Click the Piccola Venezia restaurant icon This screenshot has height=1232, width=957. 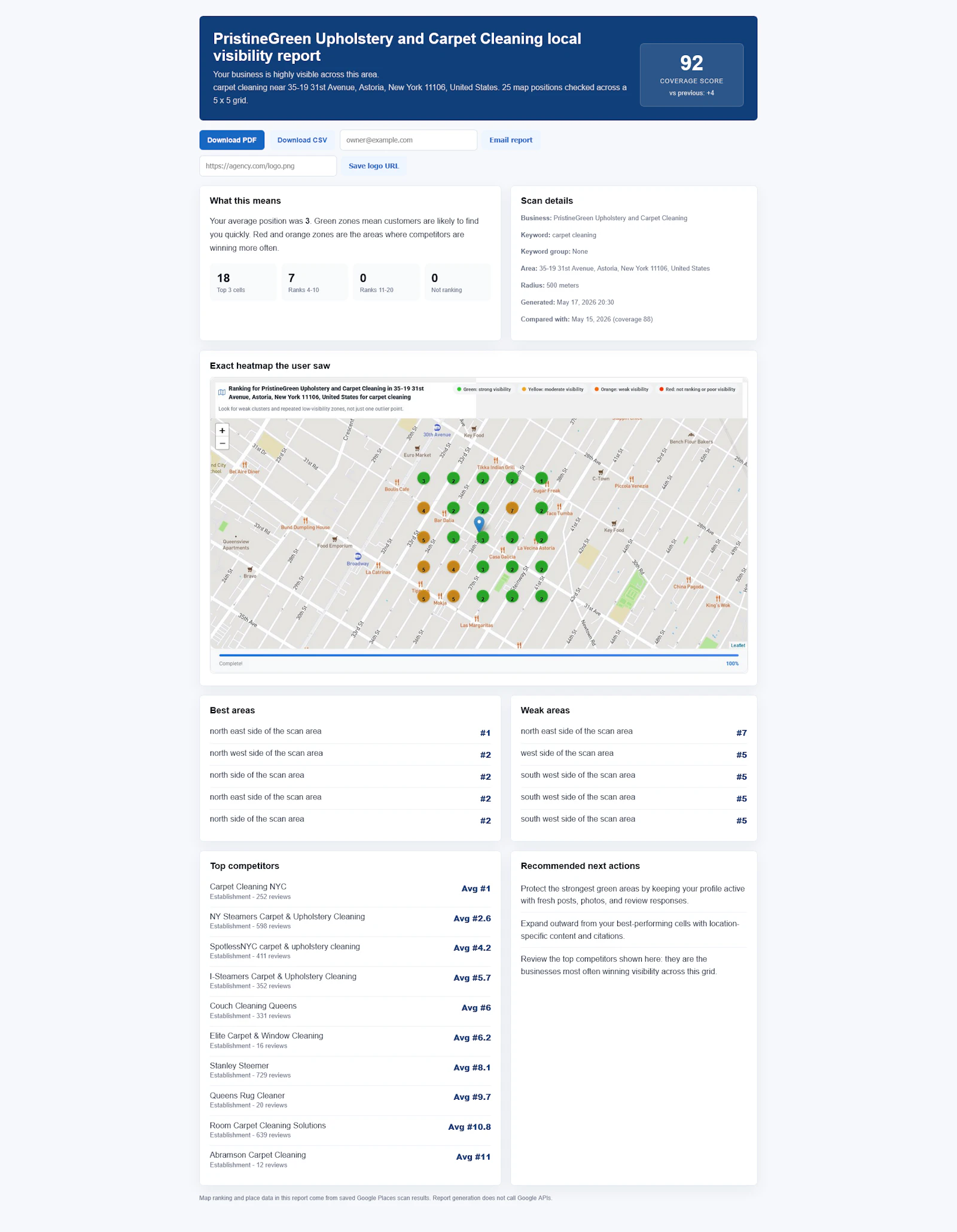pos(632,479)
